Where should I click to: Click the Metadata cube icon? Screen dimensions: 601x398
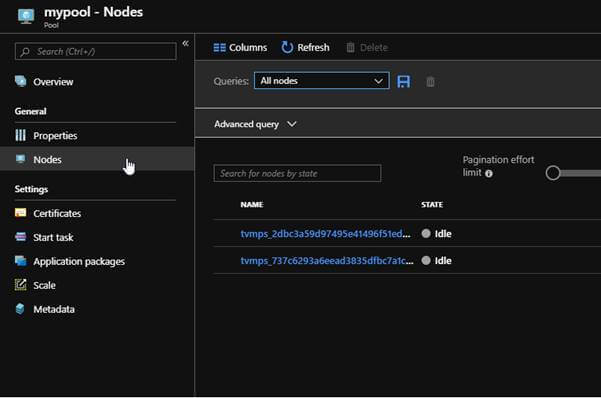coord(20,309)
